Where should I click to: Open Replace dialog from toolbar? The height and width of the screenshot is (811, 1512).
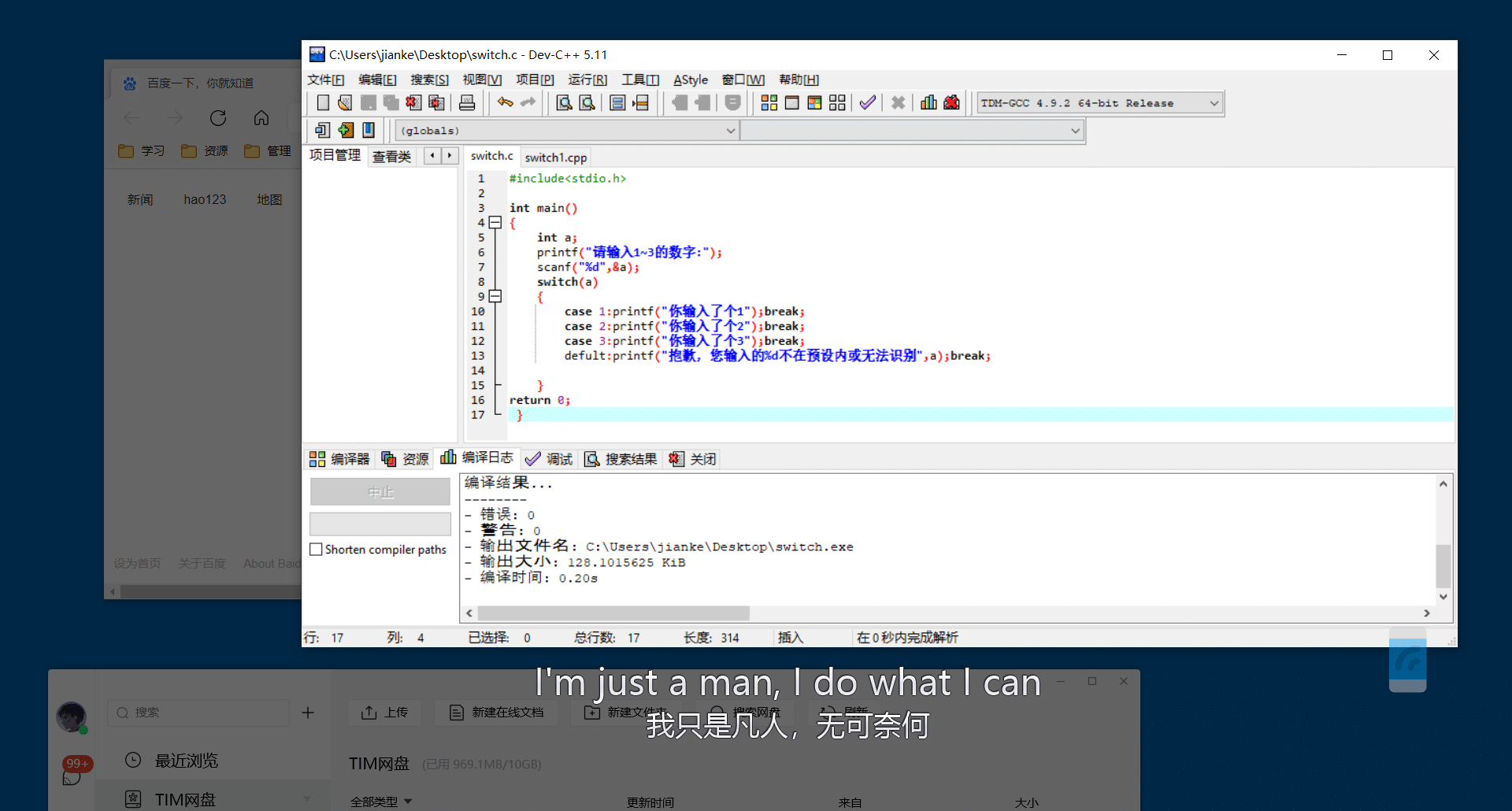[587, 102]
